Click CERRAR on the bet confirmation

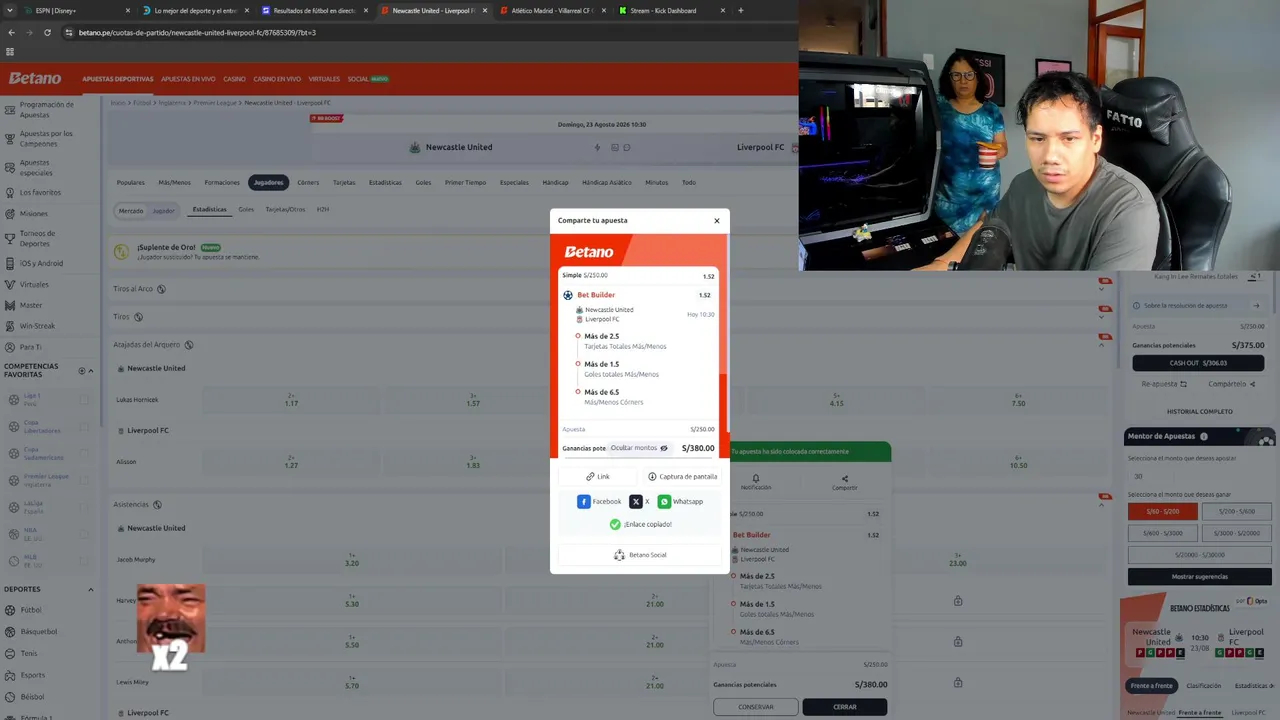[844, 707]
